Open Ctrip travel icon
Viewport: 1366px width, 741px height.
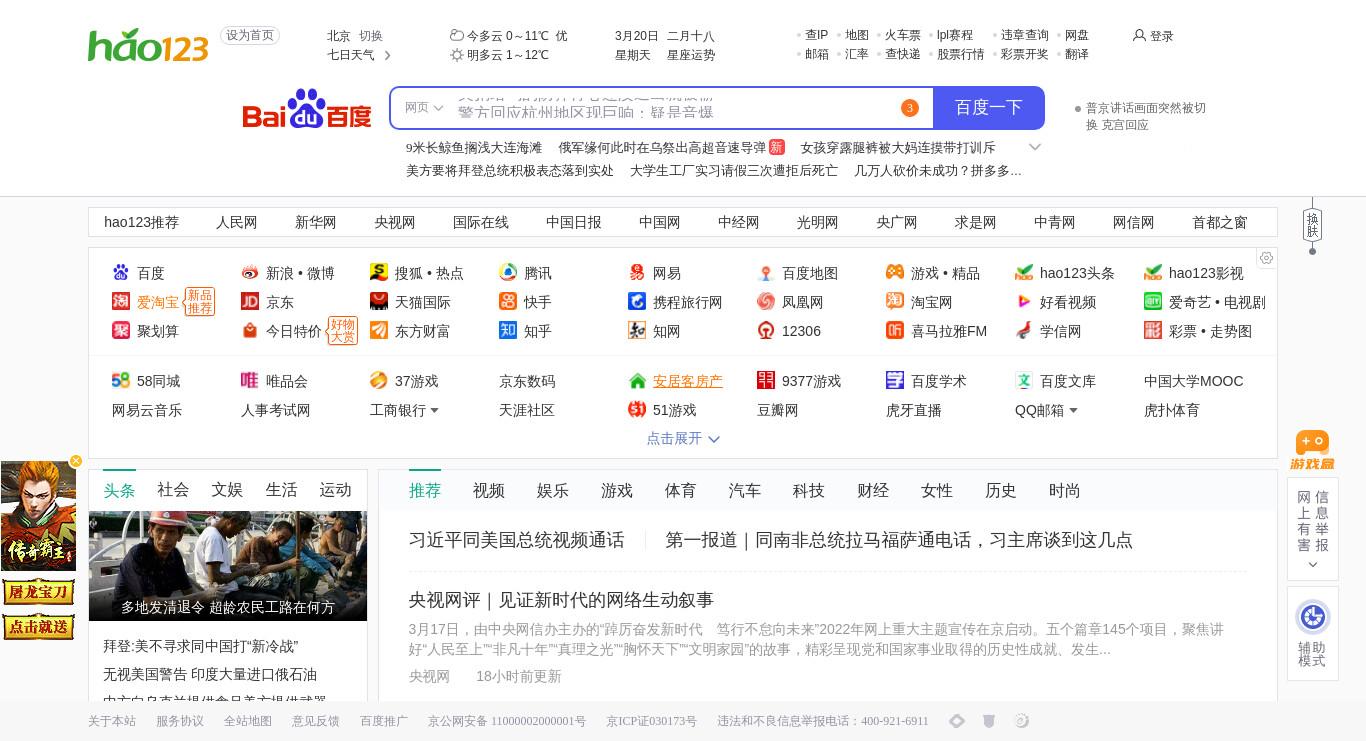coord(637,302)
